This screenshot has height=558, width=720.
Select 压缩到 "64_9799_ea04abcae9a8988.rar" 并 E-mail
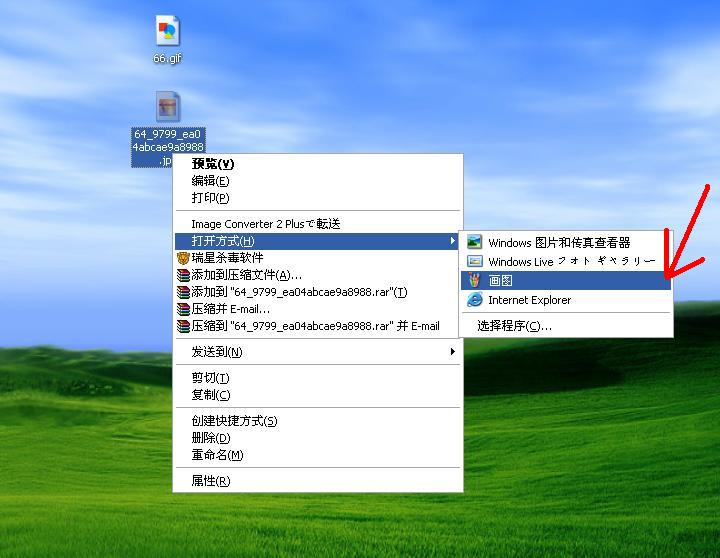318,326
